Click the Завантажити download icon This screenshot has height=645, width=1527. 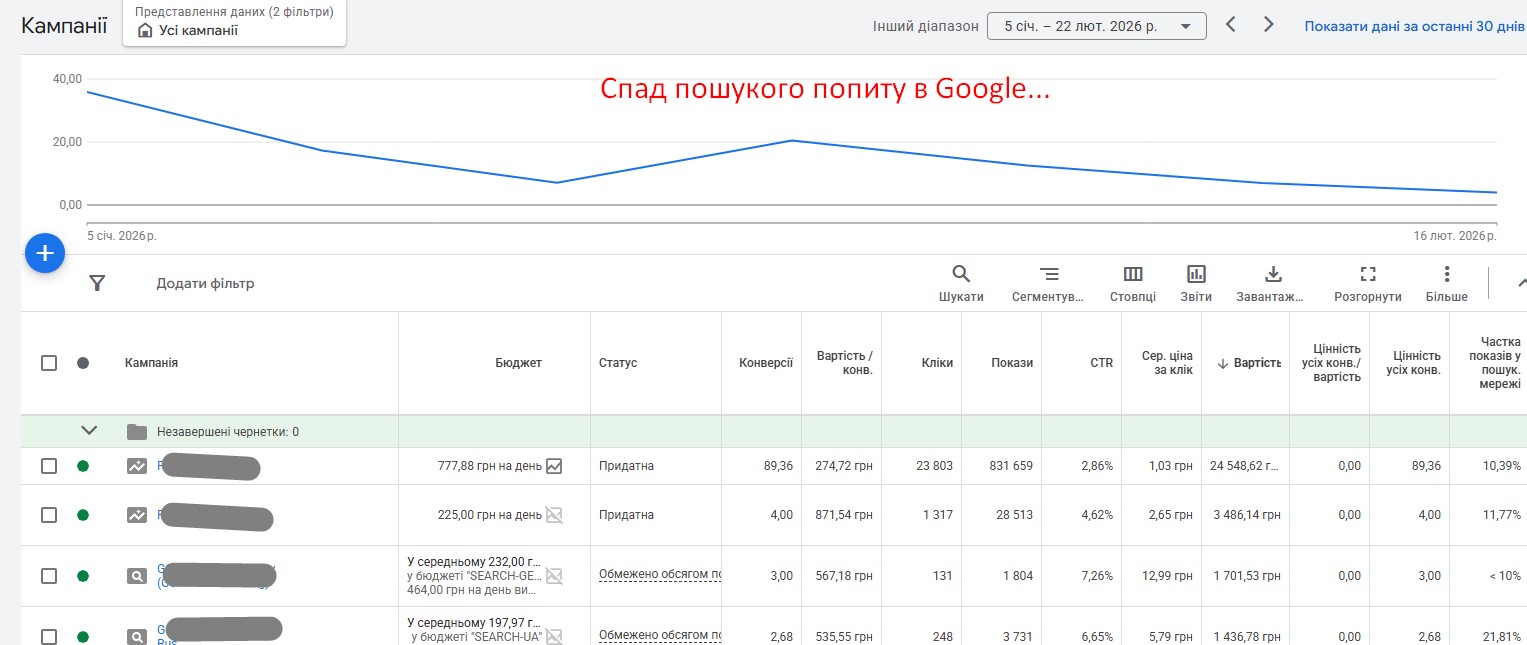point(1273,274)
